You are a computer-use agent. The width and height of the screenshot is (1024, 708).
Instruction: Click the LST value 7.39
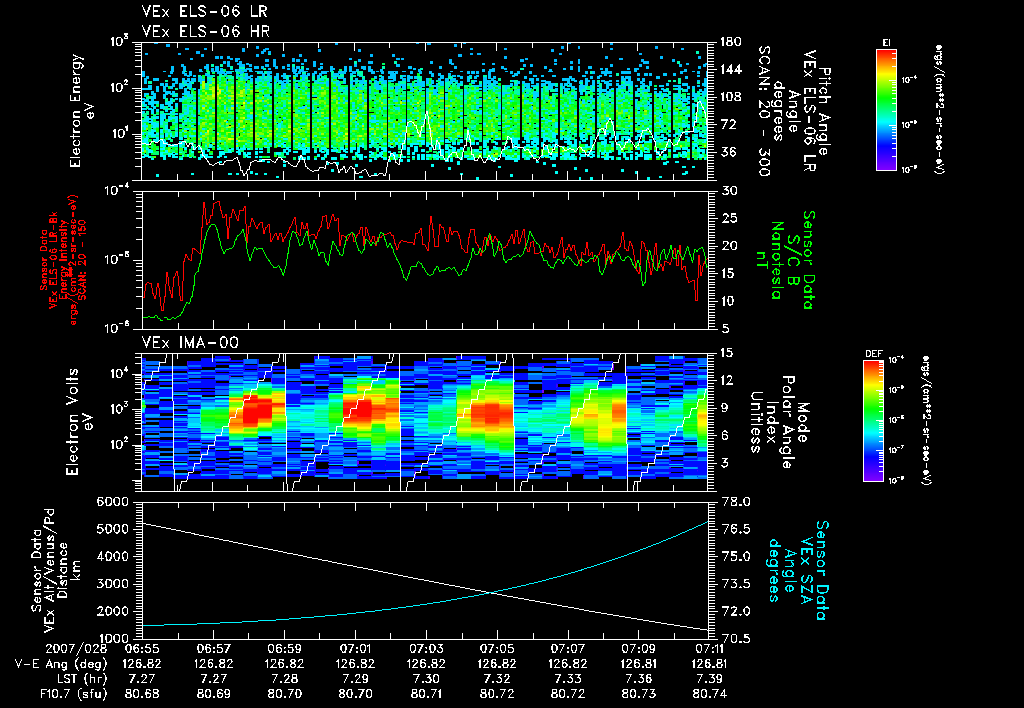(710, 679)
